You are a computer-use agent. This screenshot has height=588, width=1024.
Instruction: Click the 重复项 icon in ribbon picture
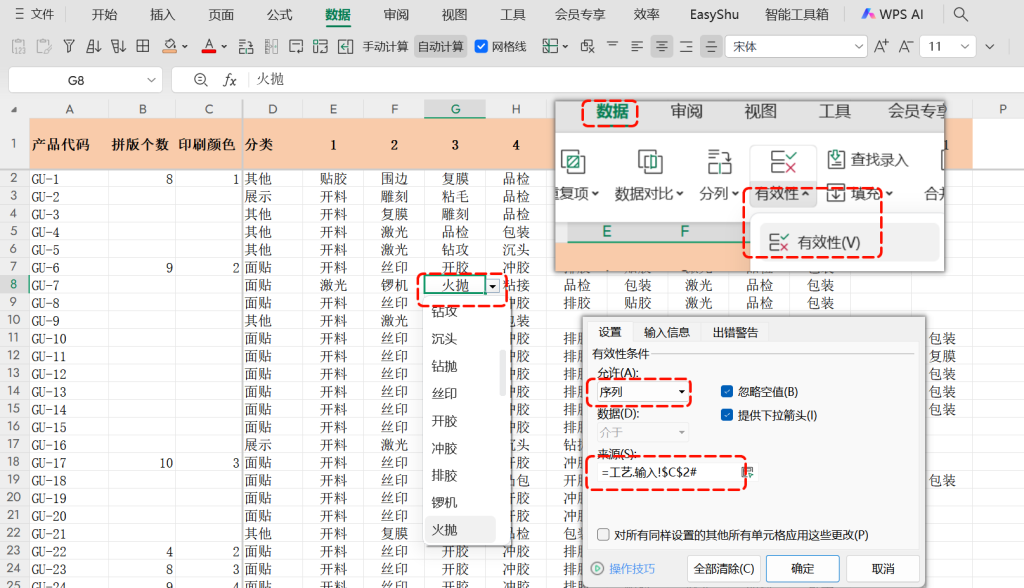tap(573, 161)
